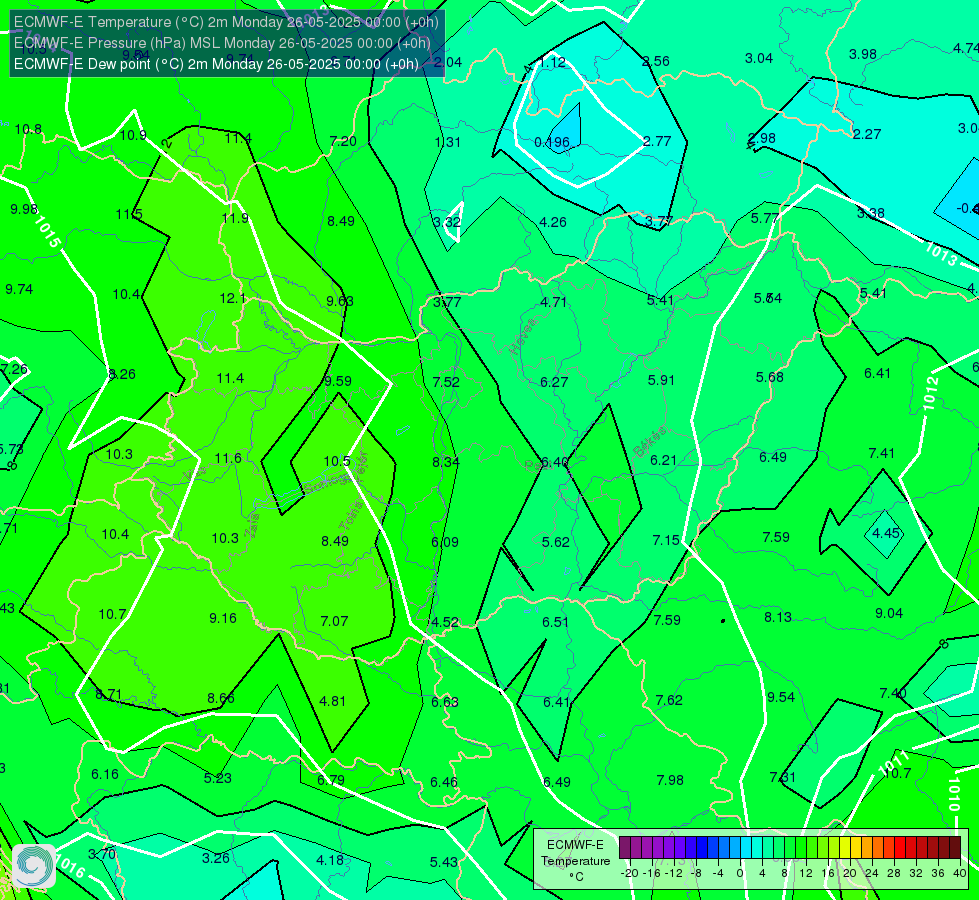Image resolution: width=979 pixels, height=900 pixels.
Task: Click the 3.26 temperature value
Action: pos(216,859)
